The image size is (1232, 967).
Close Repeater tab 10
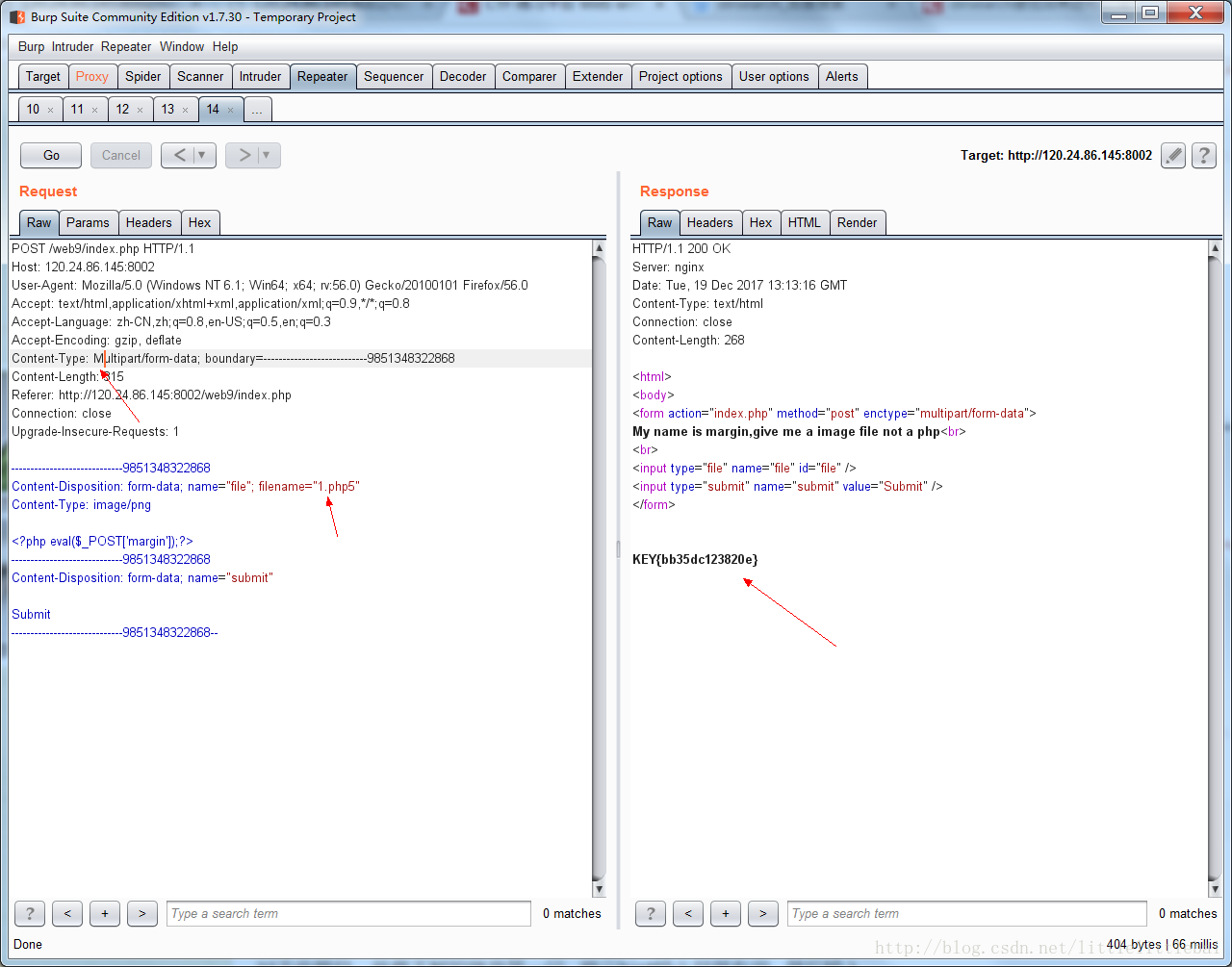coord(50,110)
